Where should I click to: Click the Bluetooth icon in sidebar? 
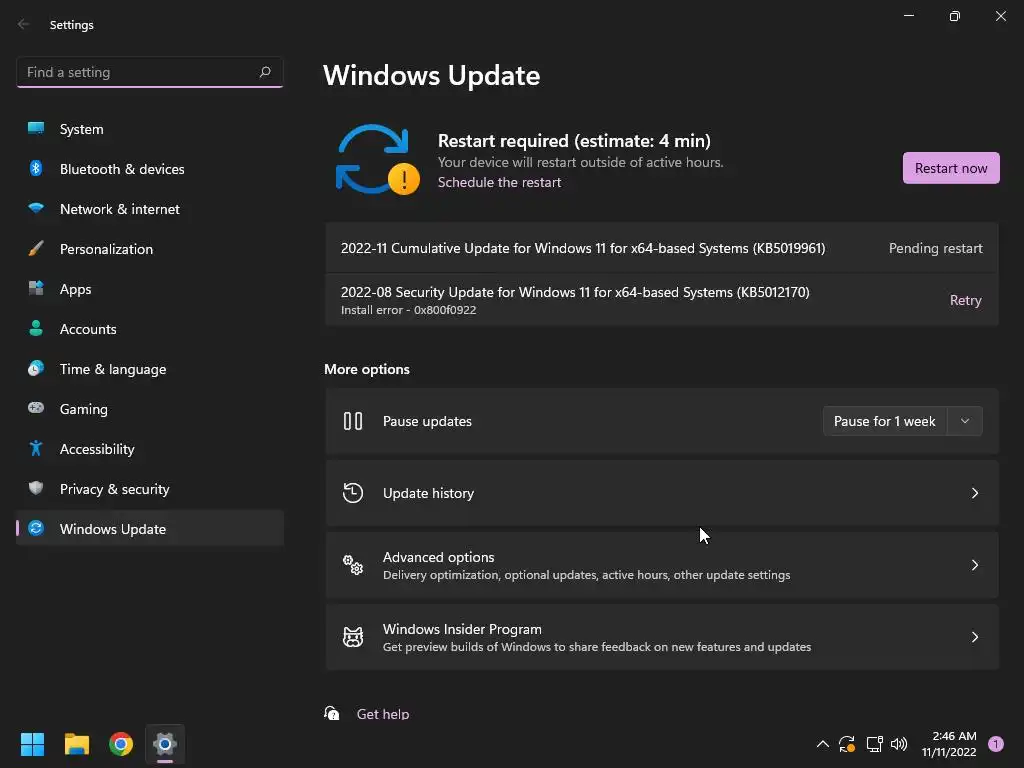point(36,168)
